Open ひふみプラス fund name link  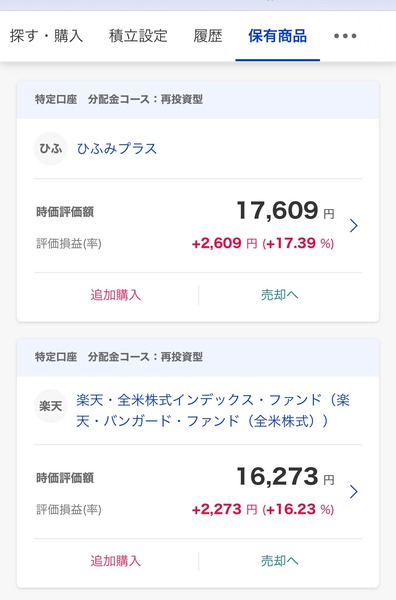pos(117,148)
